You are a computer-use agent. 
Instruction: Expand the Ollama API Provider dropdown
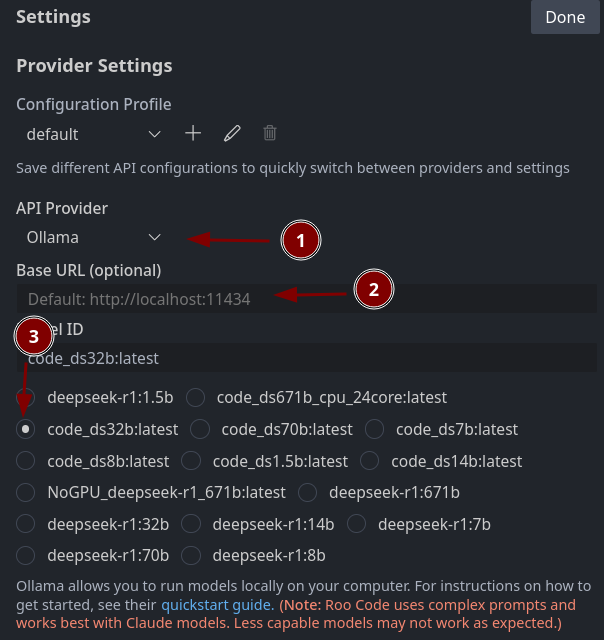[93, 238]
